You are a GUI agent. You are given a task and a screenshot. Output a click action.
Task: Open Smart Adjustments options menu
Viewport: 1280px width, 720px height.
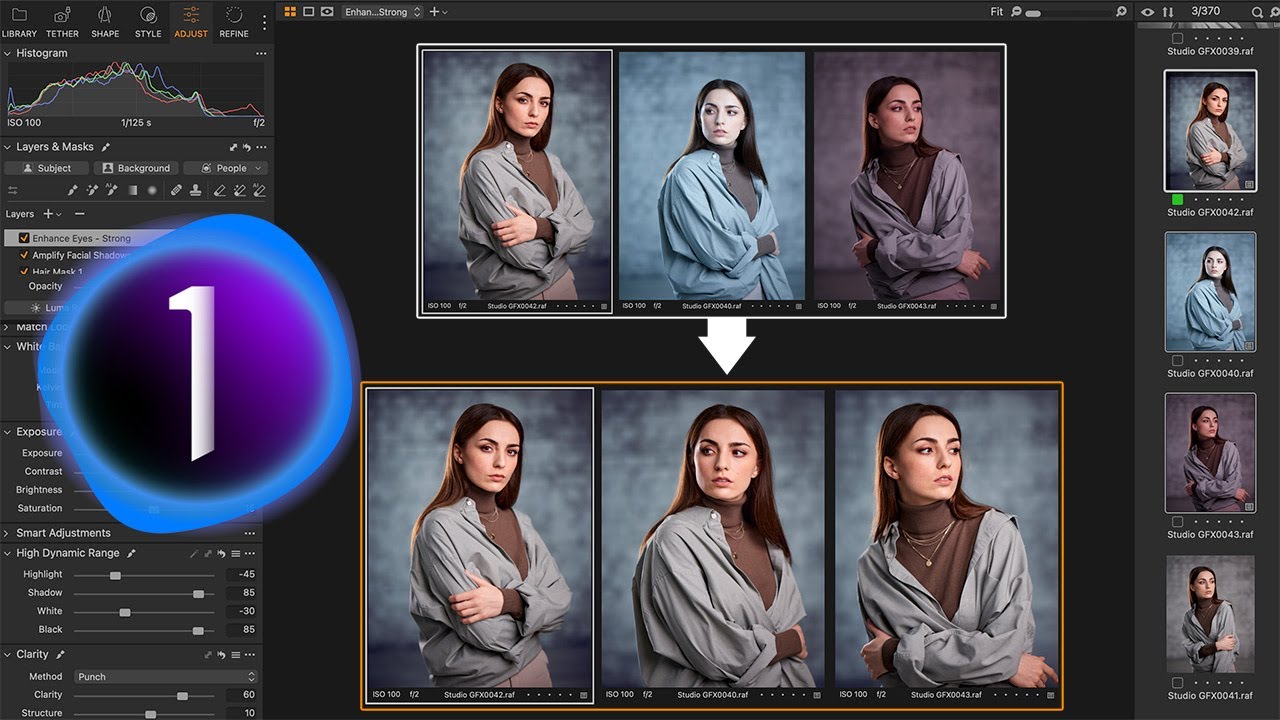click(x=250, y=533)
